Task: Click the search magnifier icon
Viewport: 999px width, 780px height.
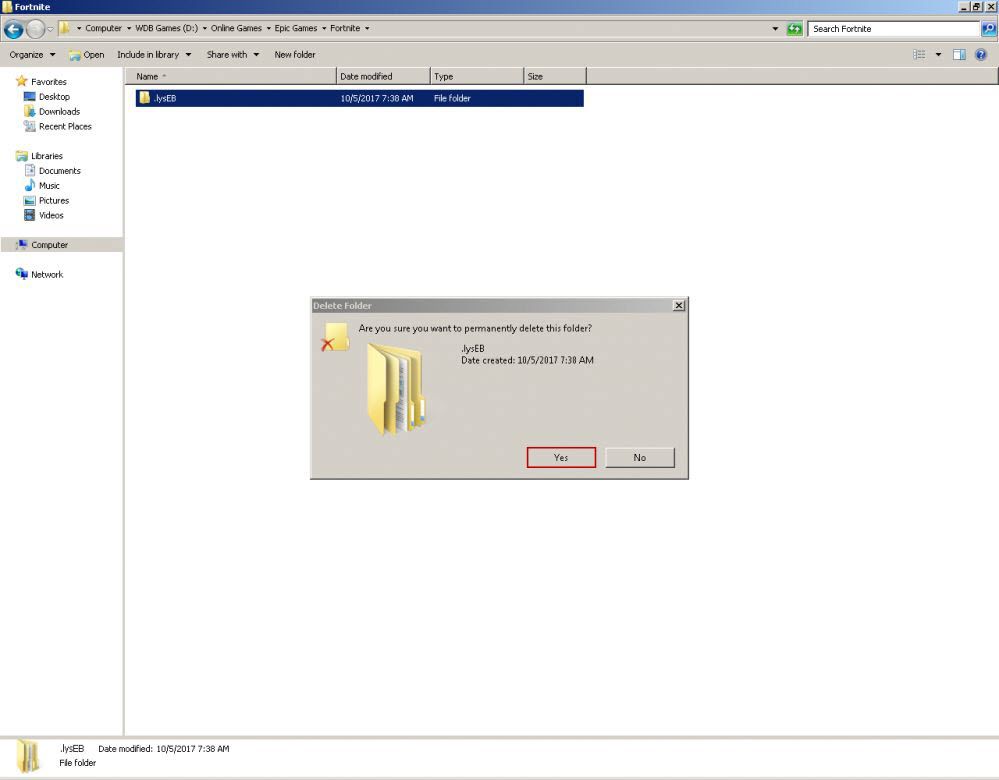Action: (988, 29)
